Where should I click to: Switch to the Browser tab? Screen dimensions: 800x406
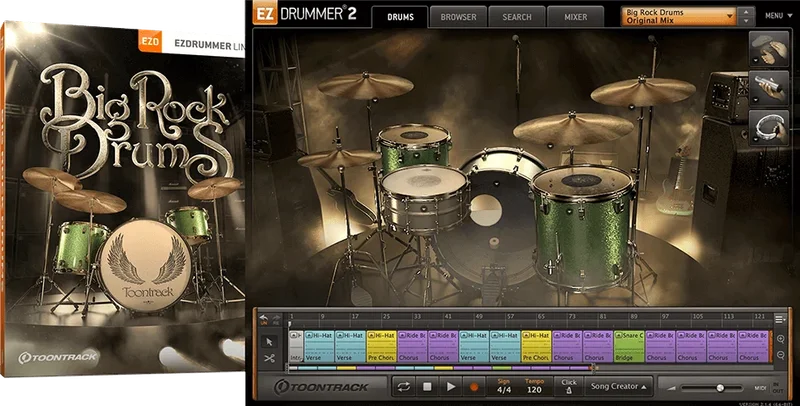[x=458, y=17]
